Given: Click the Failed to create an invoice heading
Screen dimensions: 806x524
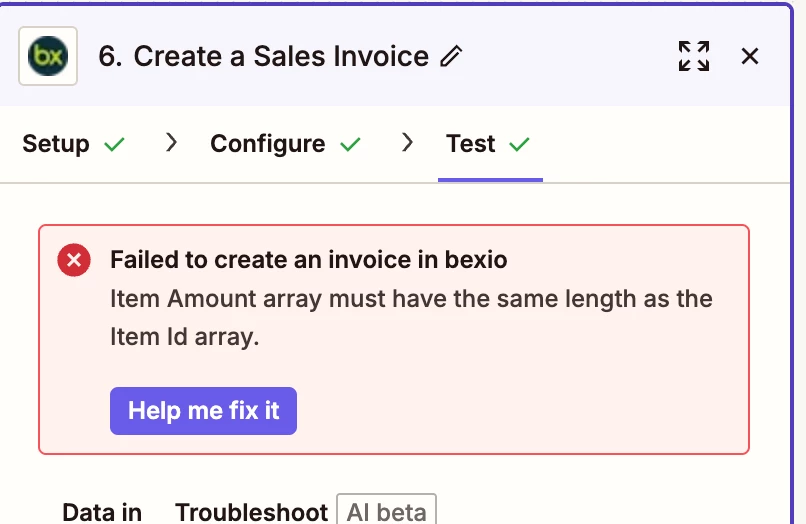Looking at the screenshot, I should [x=308, y=260].
